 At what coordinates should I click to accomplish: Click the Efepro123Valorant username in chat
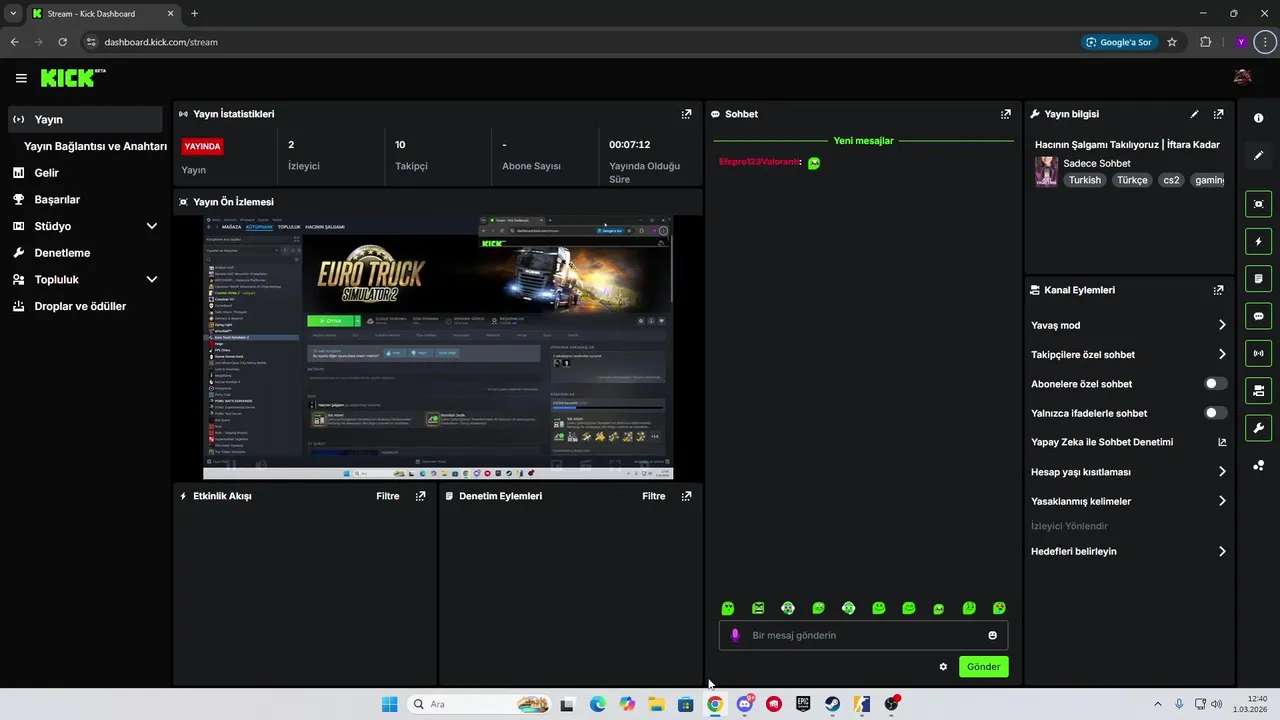click(x=759, y=162)
